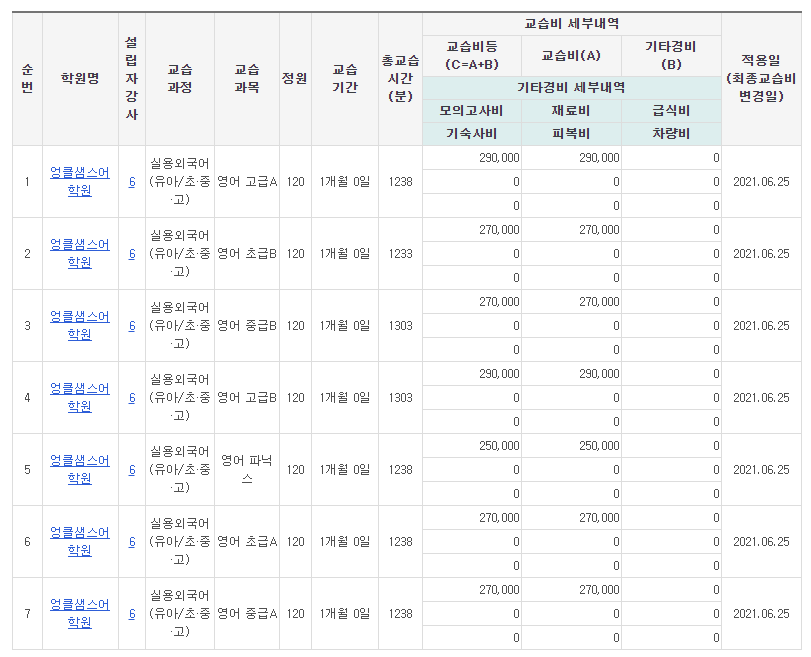Click instructor count link for 영어 초급B row
The width and height of the screenshot is (811, 657).
point(131,254)
